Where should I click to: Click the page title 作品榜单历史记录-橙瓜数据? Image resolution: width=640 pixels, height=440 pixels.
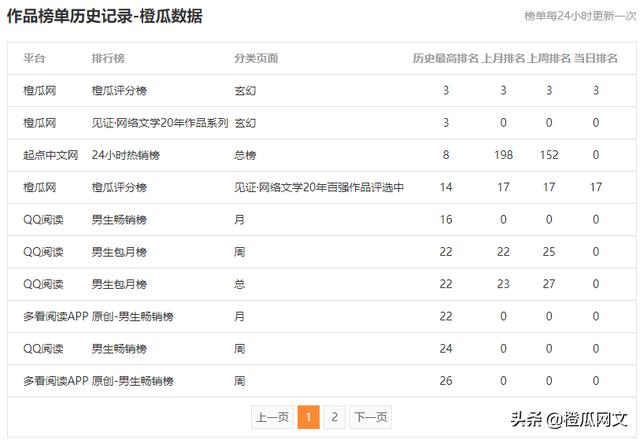click(x=104, y=16)
